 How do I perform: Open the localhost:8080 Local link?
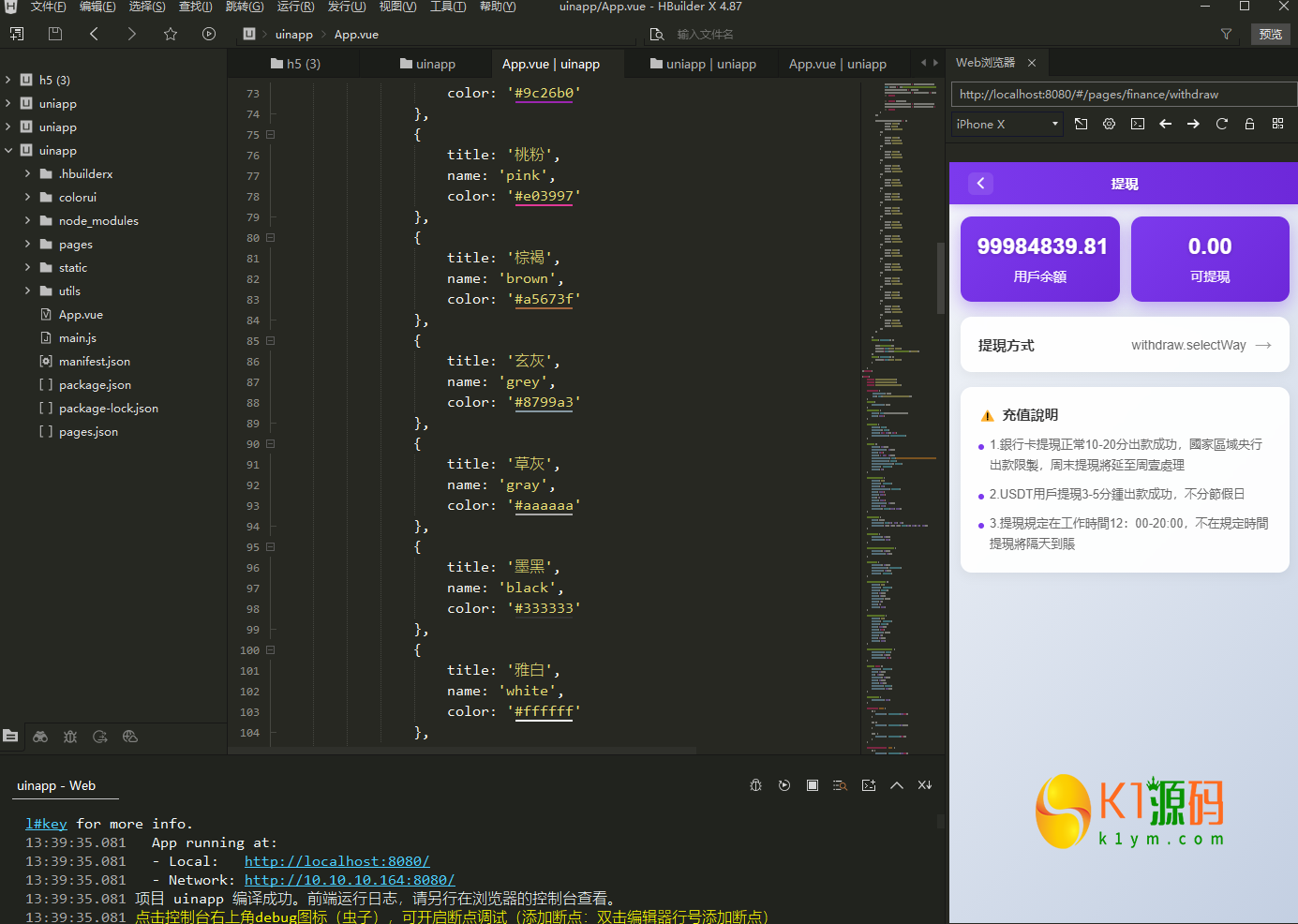(336, 861)
